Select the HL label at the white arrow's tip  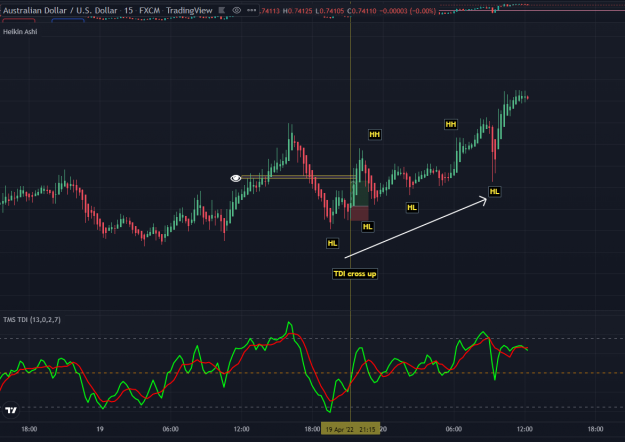pos(494,191)
